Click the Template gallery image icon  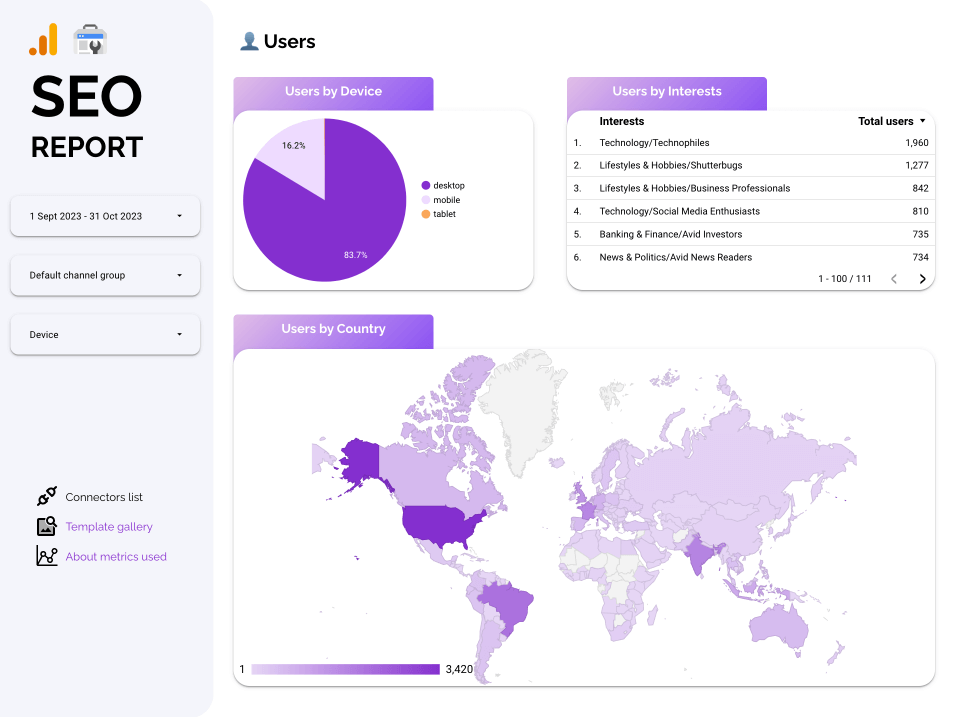(46, 526)
